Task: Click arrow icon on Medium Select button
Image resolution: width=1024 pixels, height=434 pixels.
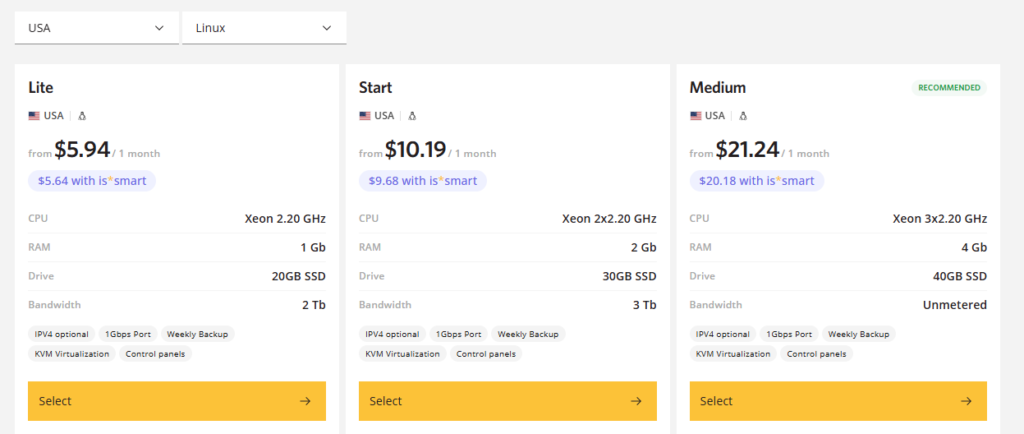Action: coord(967,401)
